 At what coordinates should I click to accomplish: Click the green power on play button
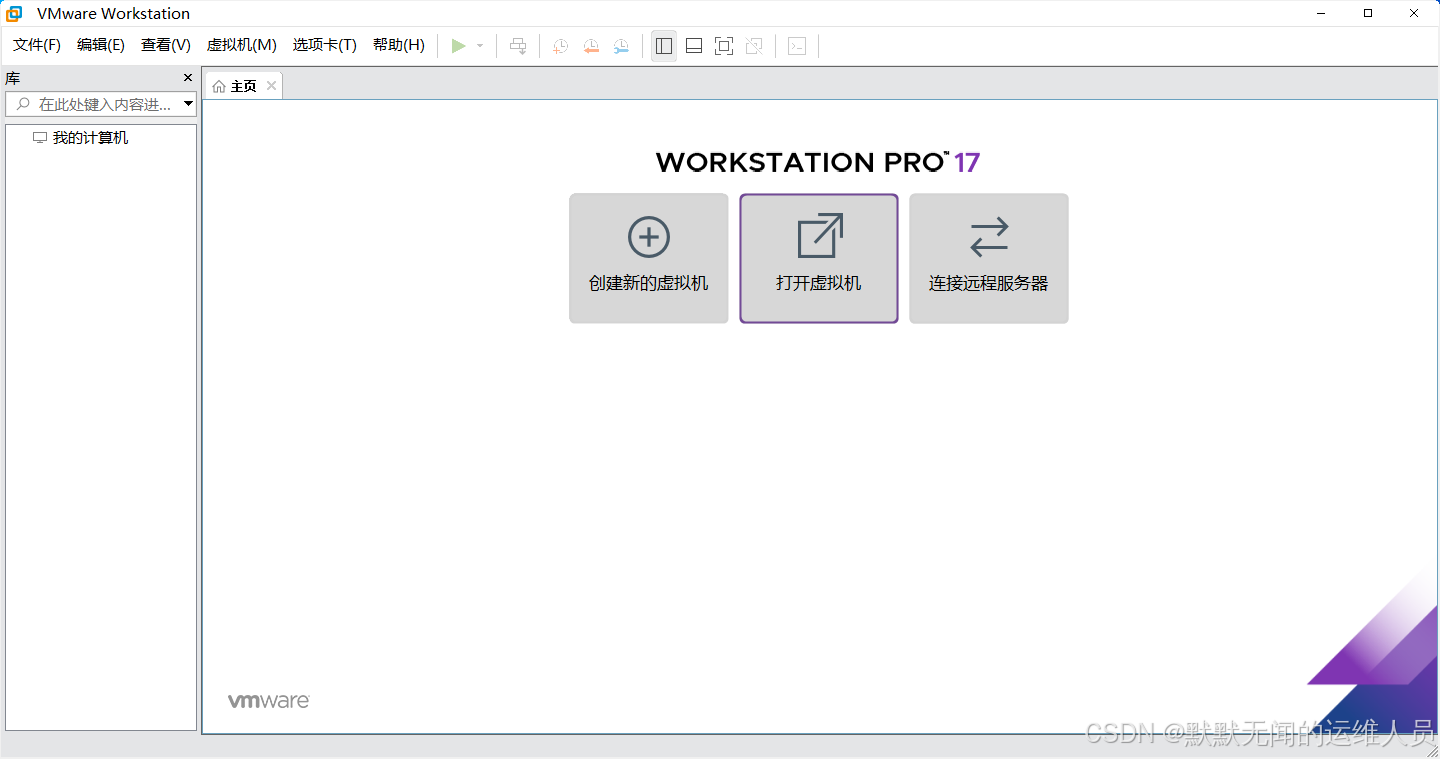(458, 46)
